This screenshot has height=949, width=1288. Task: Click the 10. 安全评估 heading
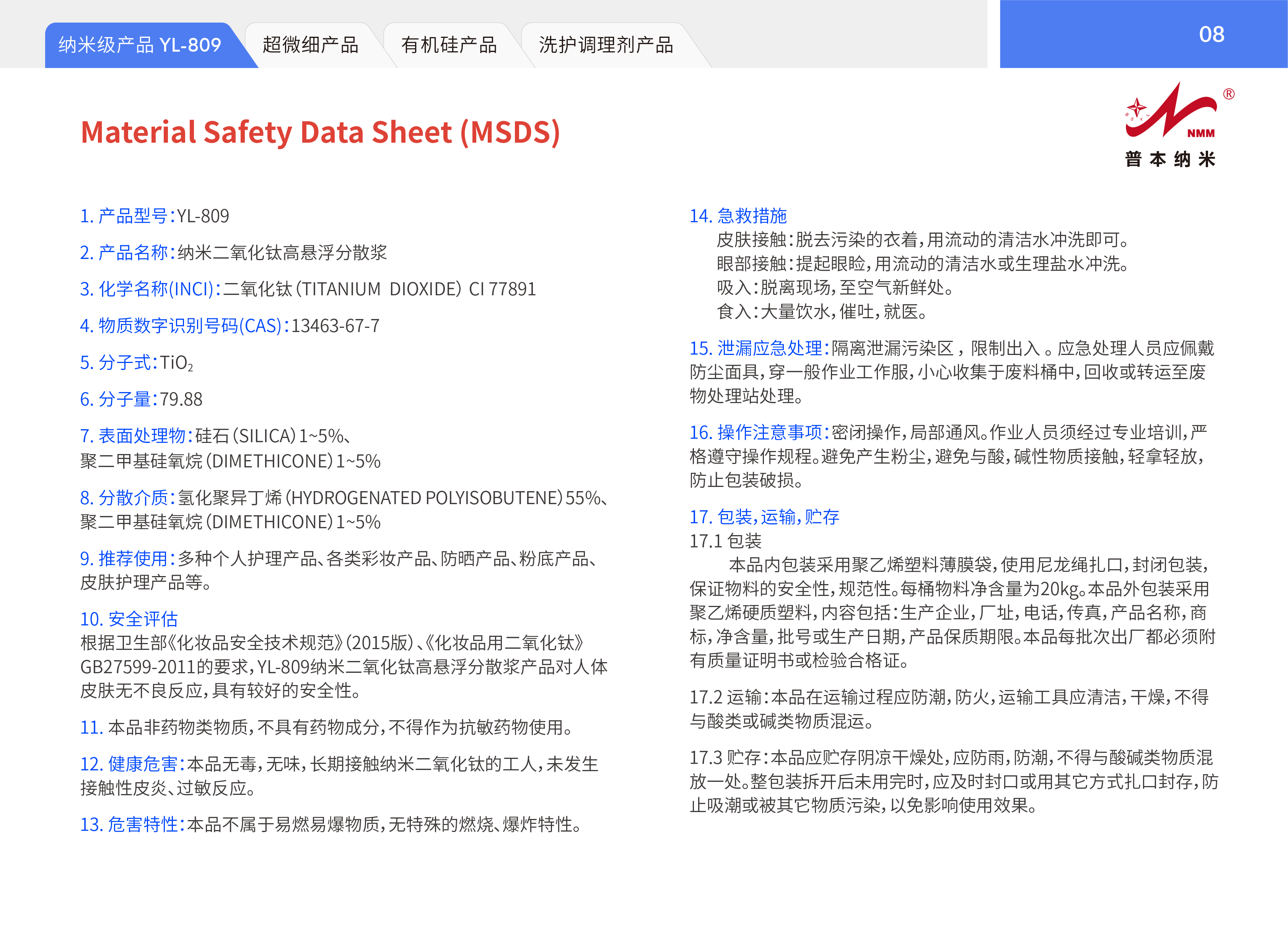tap(129, 619)
